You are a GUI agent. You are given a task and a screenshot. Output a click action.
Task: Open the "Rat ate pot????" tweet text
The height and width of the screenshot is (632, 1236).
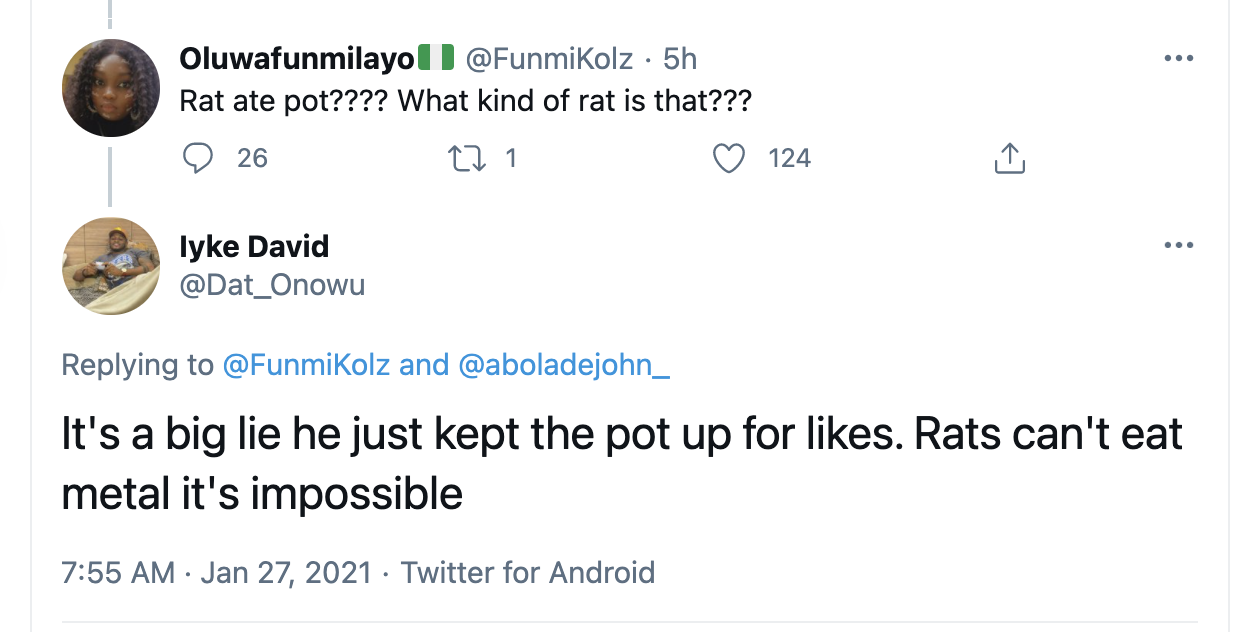[465, 102]
